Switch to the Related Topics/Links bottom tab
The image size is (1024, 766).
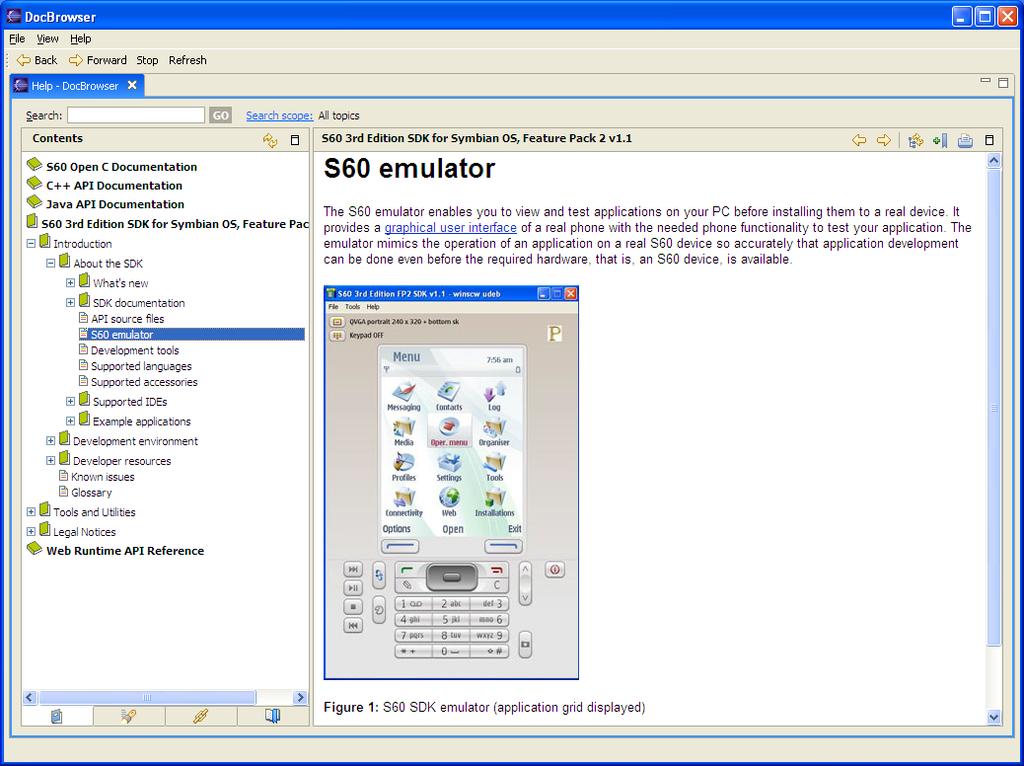tap(200, 716)
